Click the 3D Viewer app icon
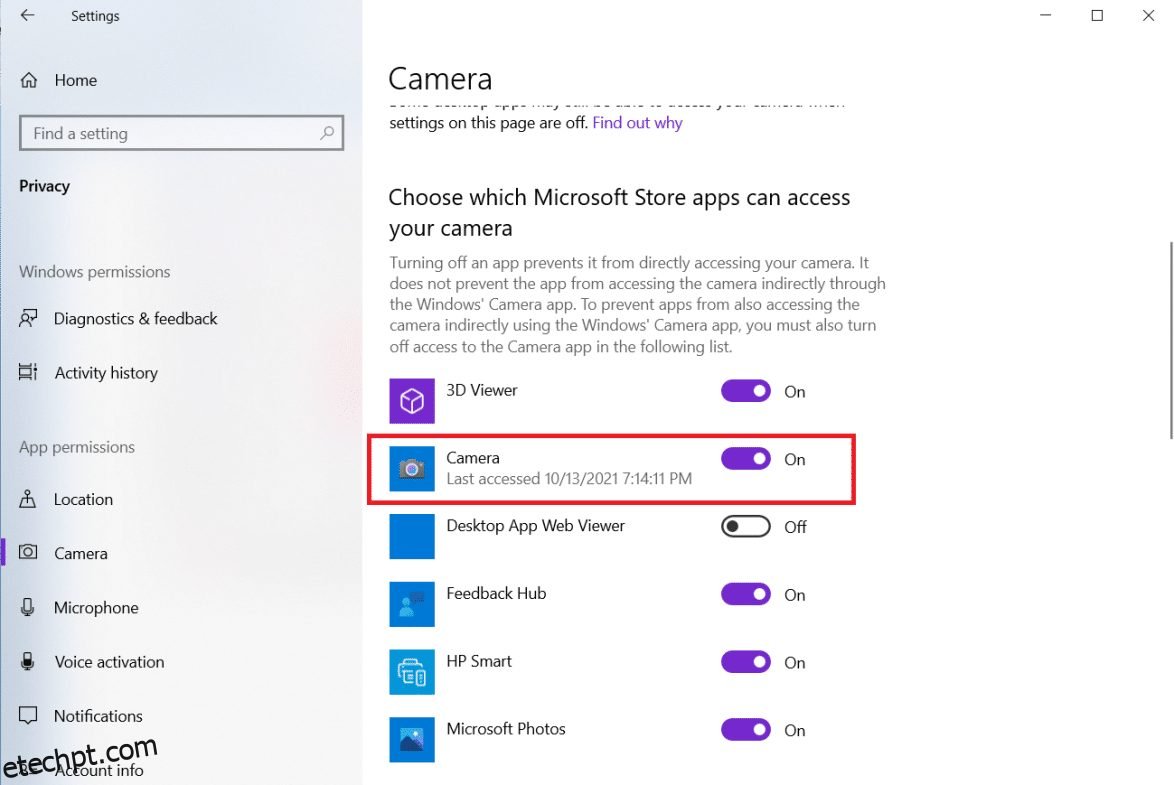The height and width of the screenshot is (785, 1174). click(412, 401)
